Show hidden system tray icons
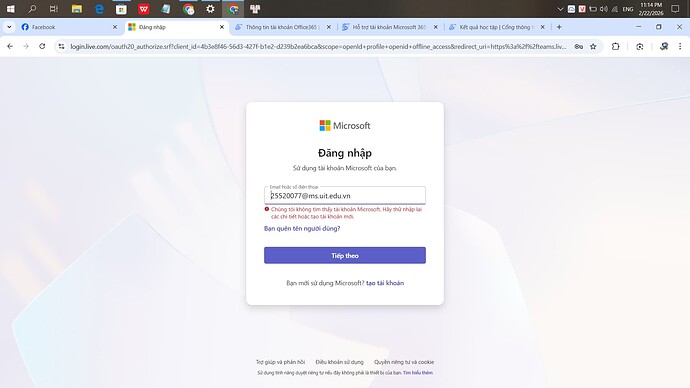690x388 pixels. click(x=560, y=9)
